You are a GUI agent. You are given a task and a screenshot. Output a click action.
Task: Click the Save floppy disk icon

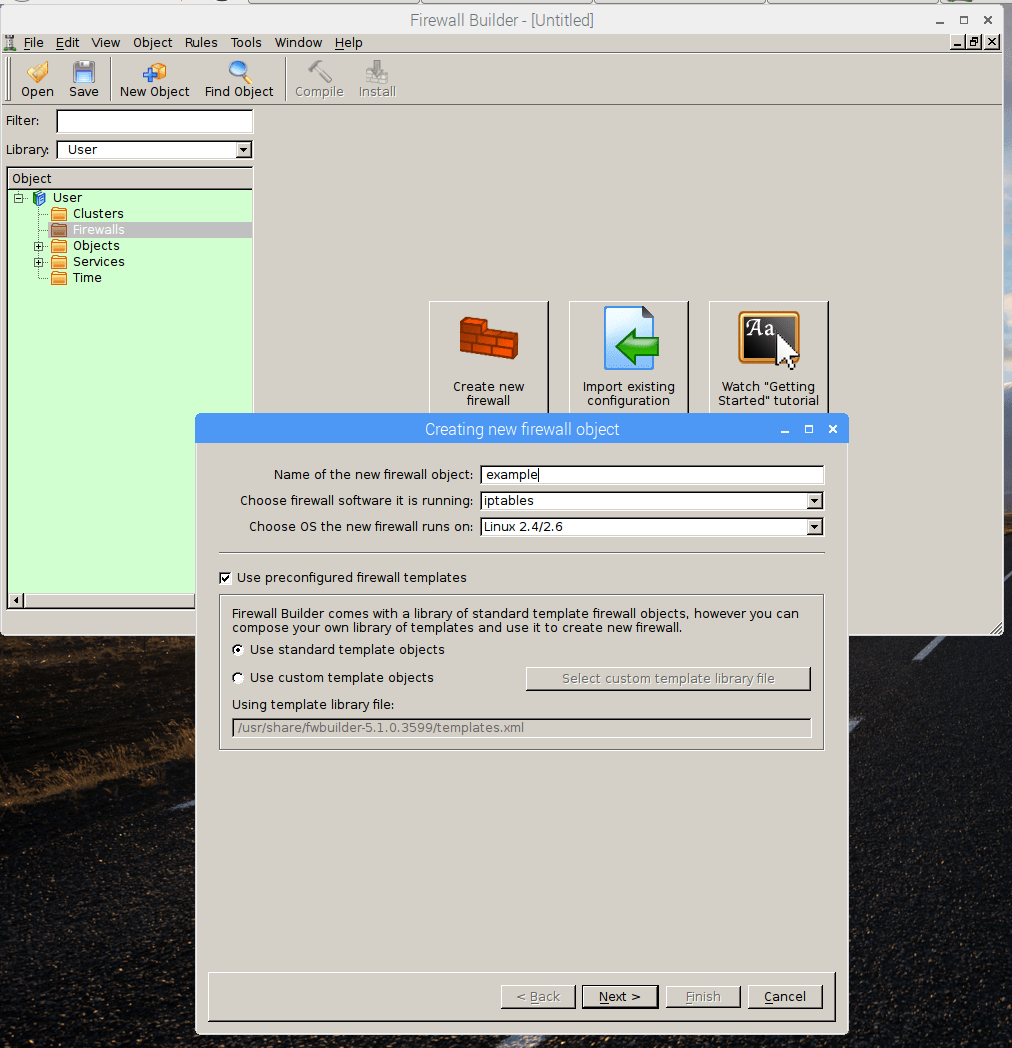pos(84,74)
